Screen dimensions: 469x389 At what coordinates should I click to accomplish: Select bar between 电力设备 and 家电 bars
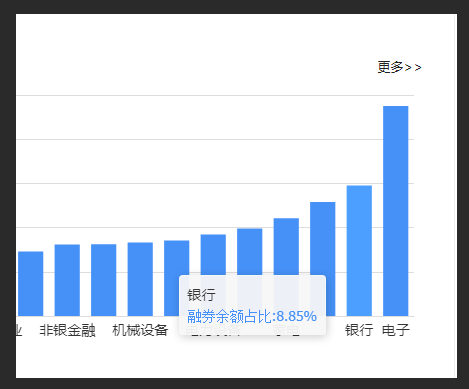(x=250, y=252)
